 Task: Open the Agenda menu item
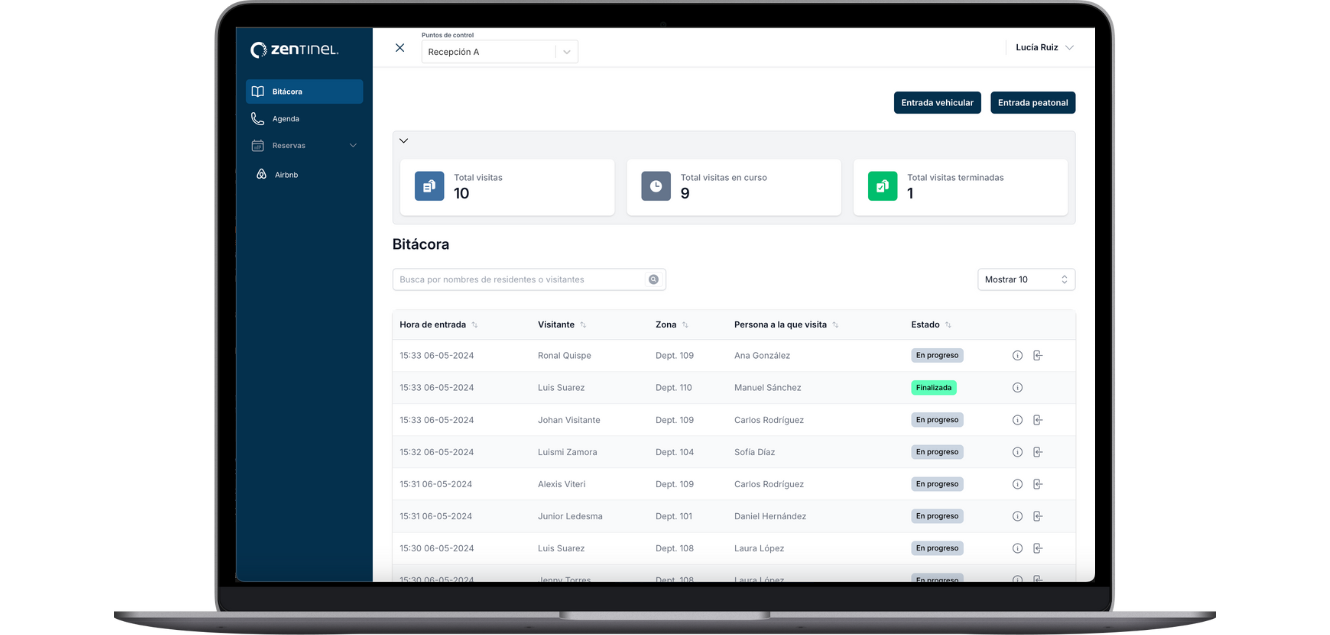(x=285, y=119)
